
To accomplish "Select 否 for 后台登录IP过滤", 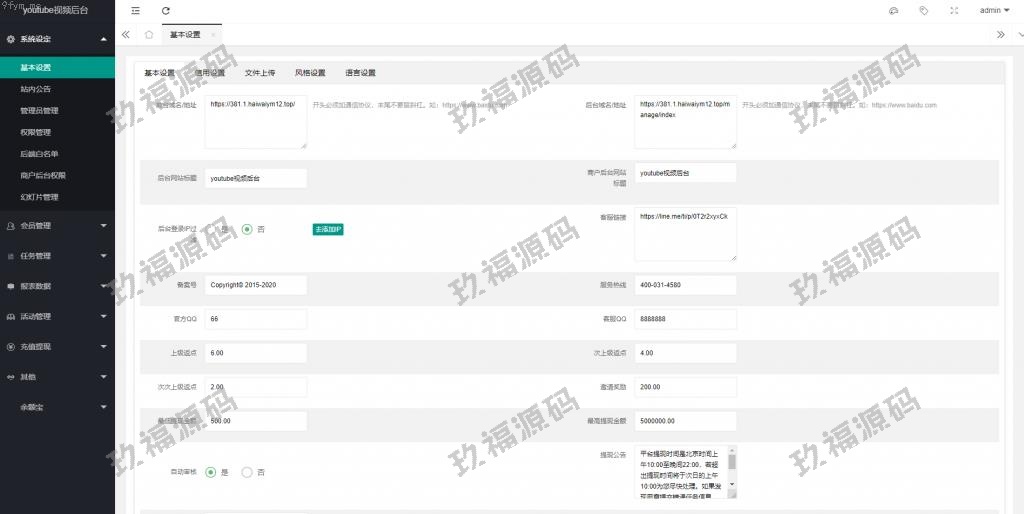I will (247, 229).
